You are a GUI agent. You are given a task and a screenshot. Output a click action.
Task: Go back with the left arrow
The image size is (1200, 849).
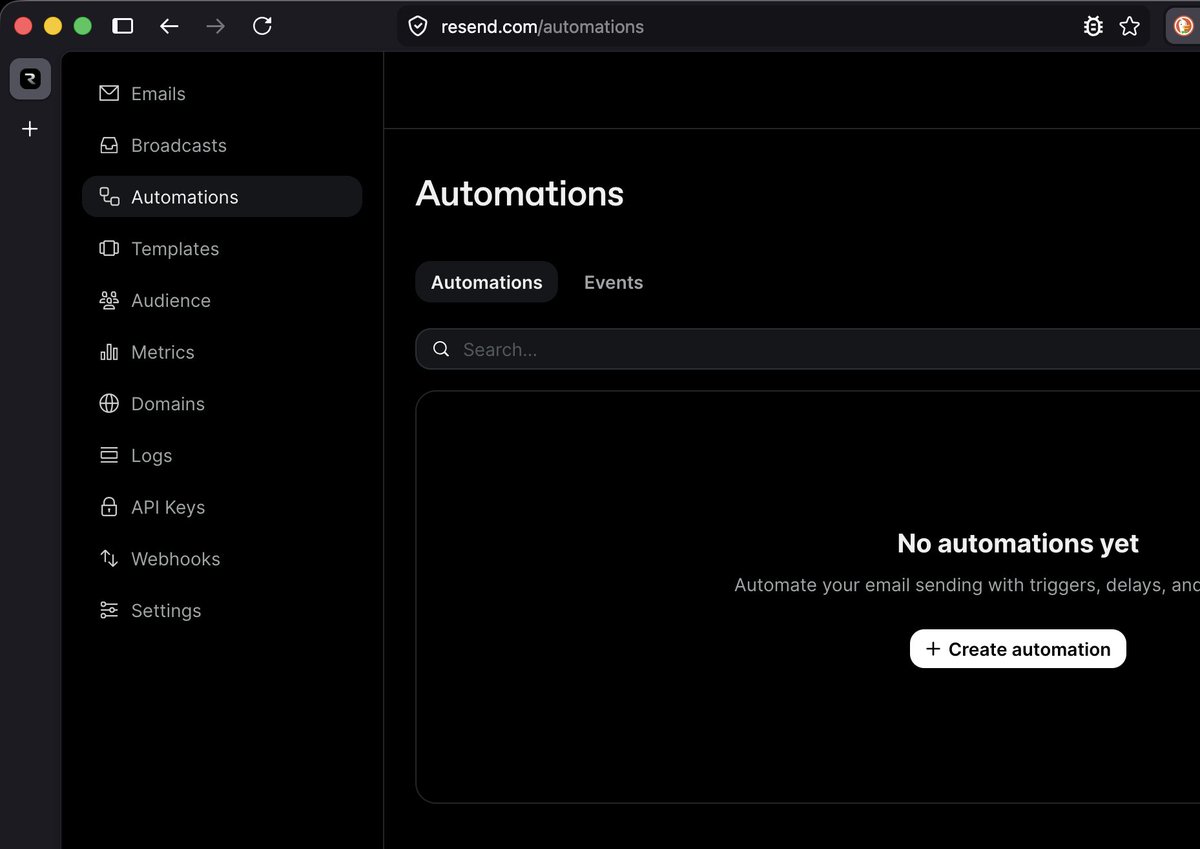click(169, 26)
